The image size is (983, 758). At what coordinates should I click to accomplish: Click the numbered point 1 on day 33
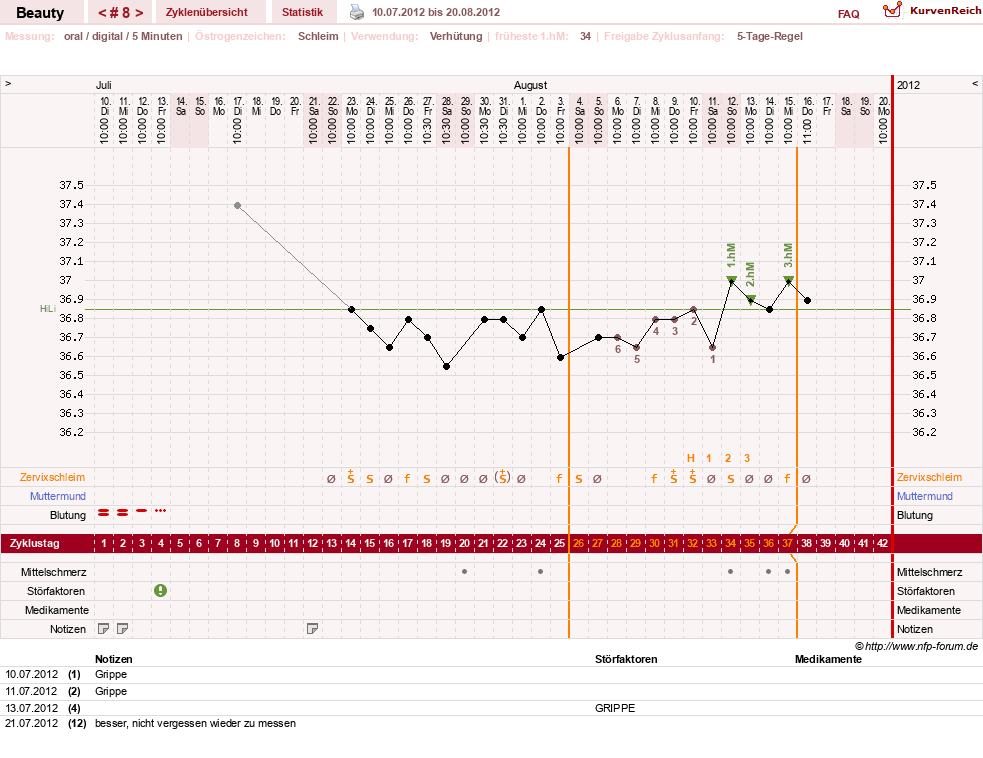click(712, 347)
